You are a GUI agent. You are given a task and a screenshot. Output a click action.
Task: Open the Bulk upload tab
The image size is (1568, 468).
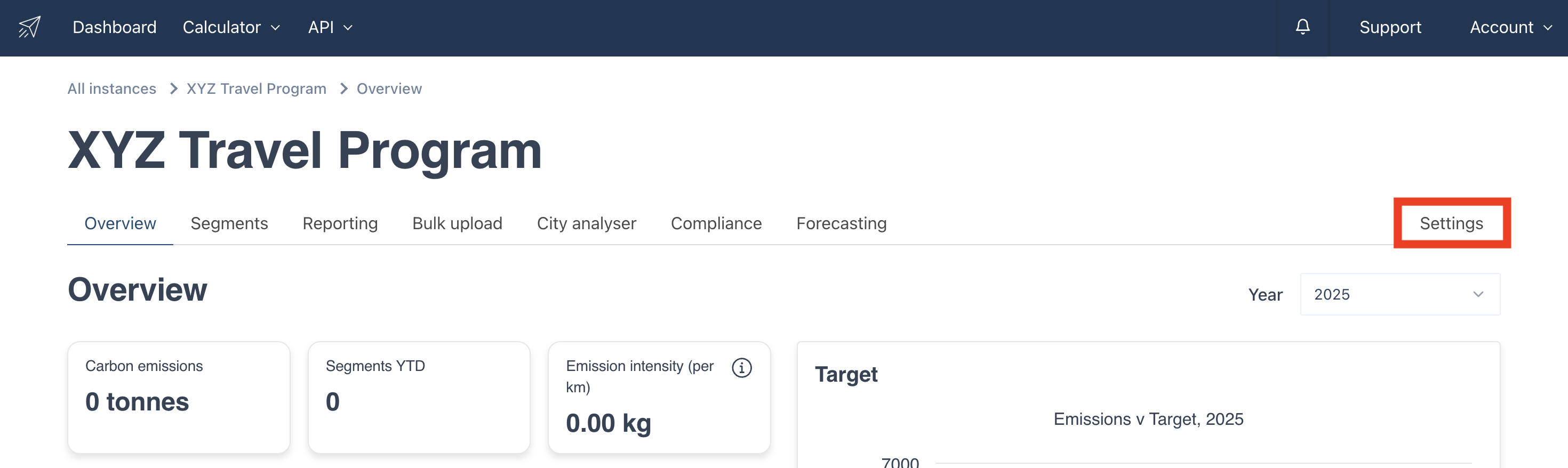click(x=457, y=223)
